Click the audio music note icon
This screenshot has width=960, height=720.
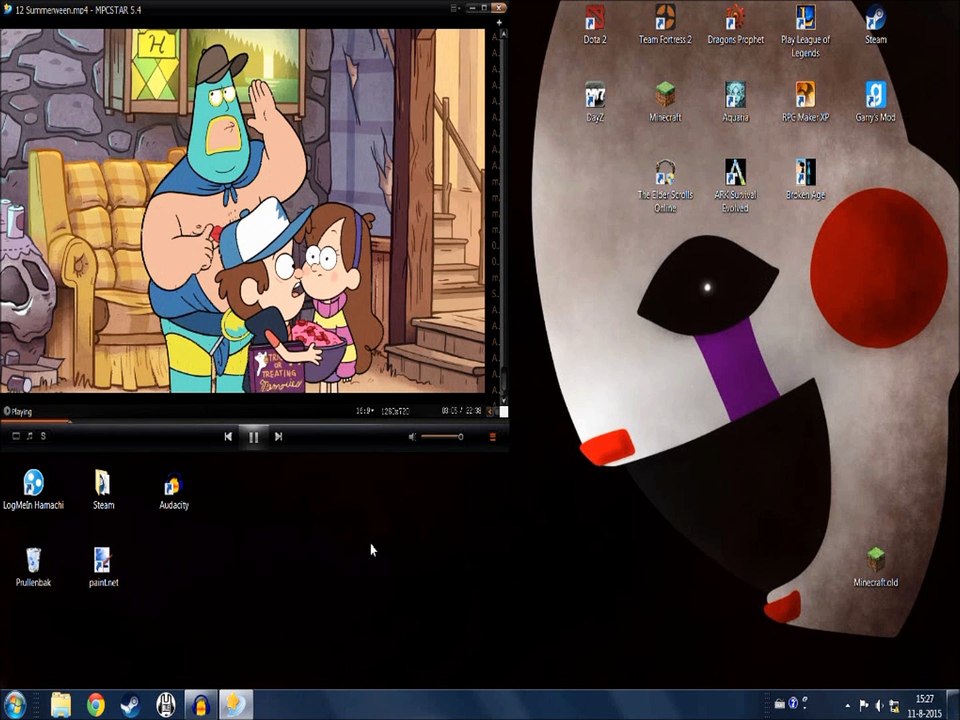29,436
